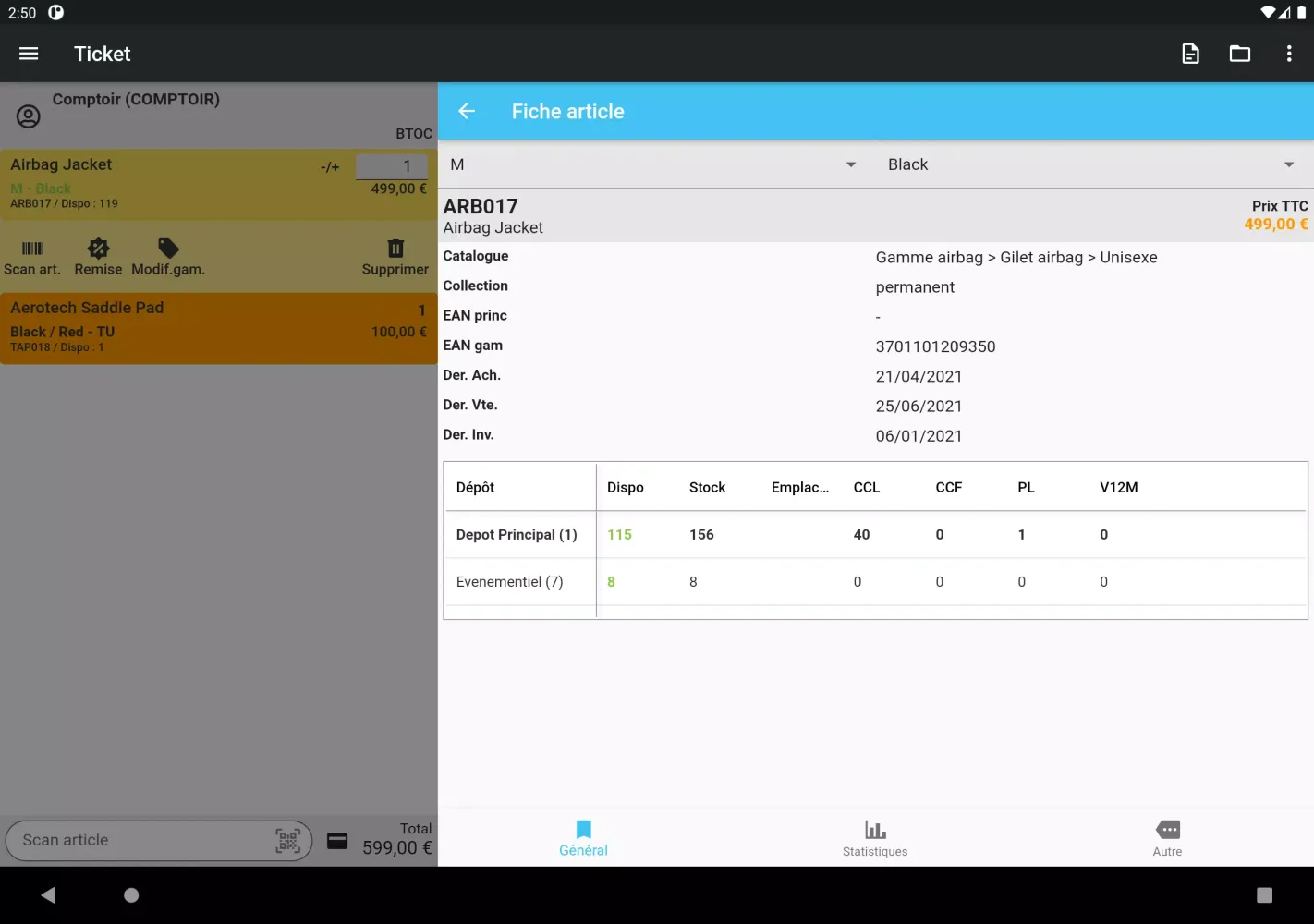Screen dimensions: 1314x924
Task: Focus the Scan article input field
Action: [139, 840]
